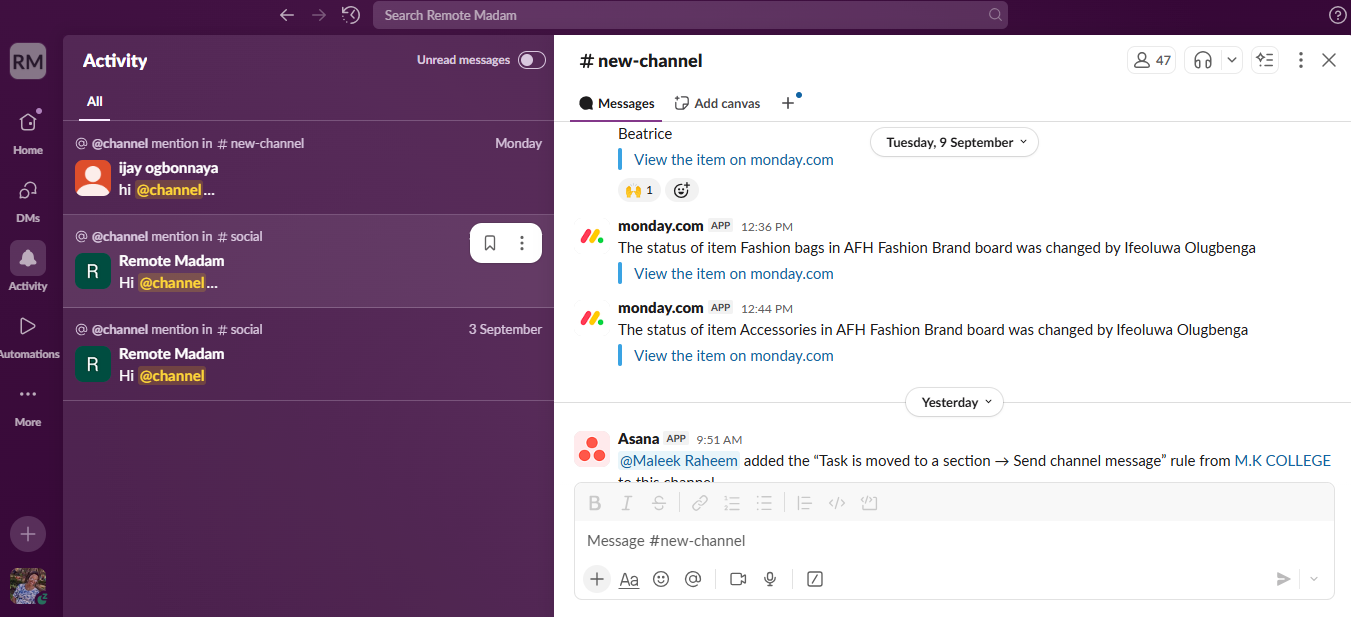
Task: Add a new tab with plus
Action: tap(788, 103)
